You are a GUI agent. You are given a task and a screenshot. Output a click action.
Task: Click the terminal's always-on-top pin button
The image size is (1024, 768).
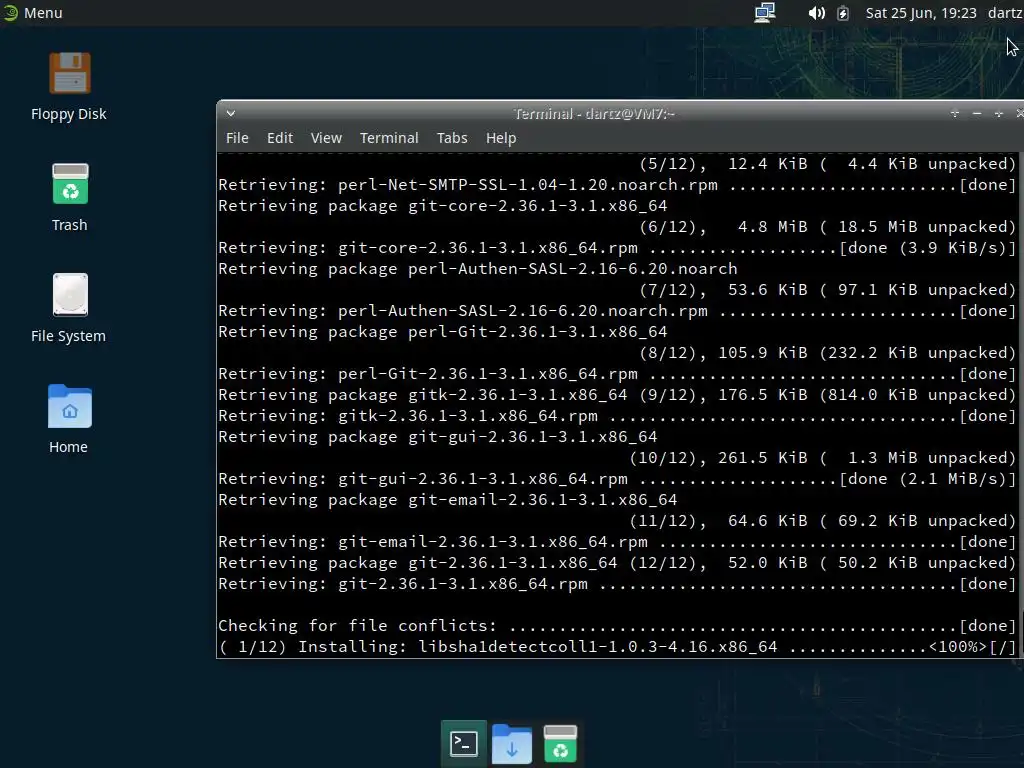(x=955, y=114)
